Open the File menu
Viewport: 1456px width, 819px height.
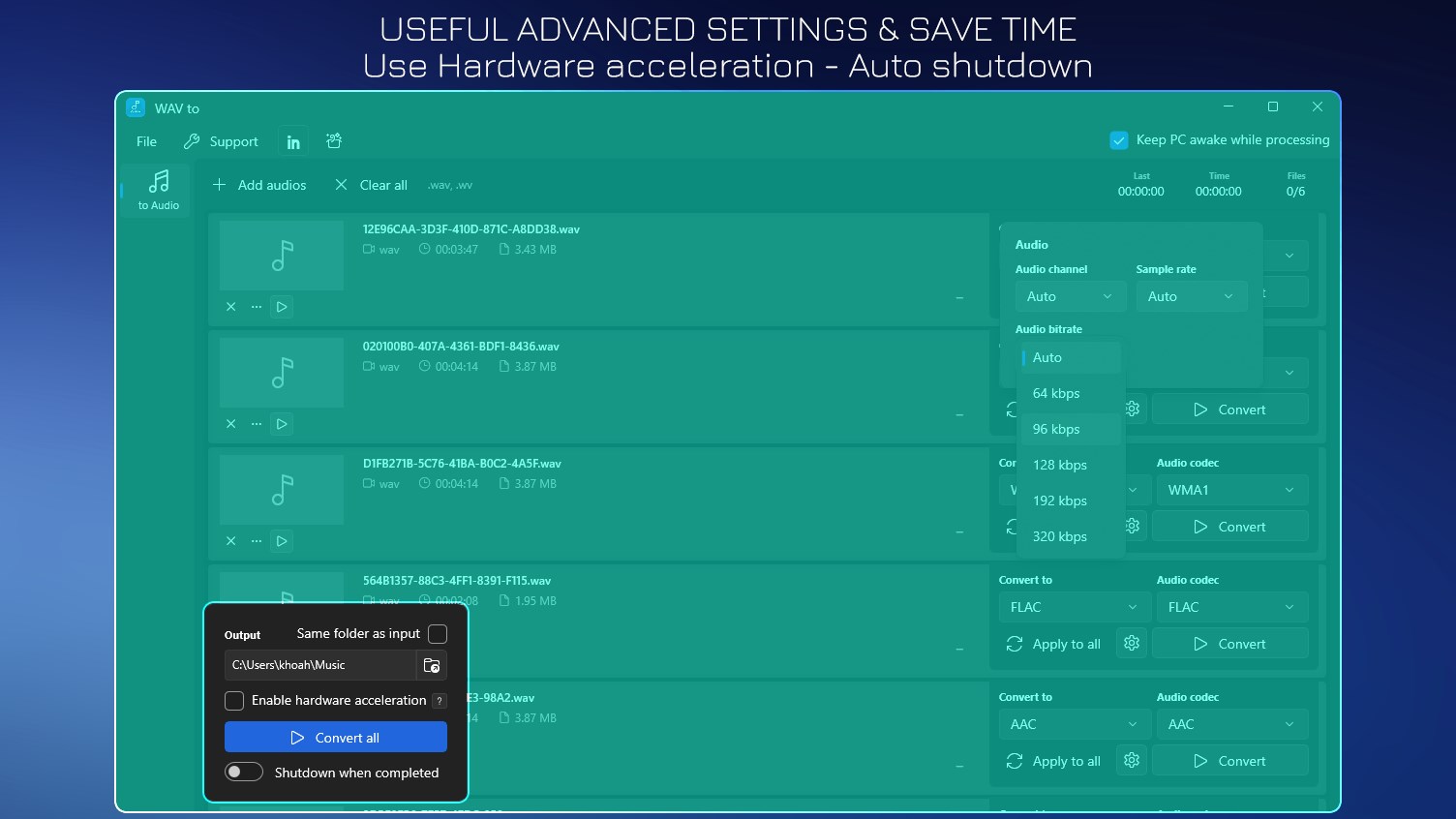[145, 140]
